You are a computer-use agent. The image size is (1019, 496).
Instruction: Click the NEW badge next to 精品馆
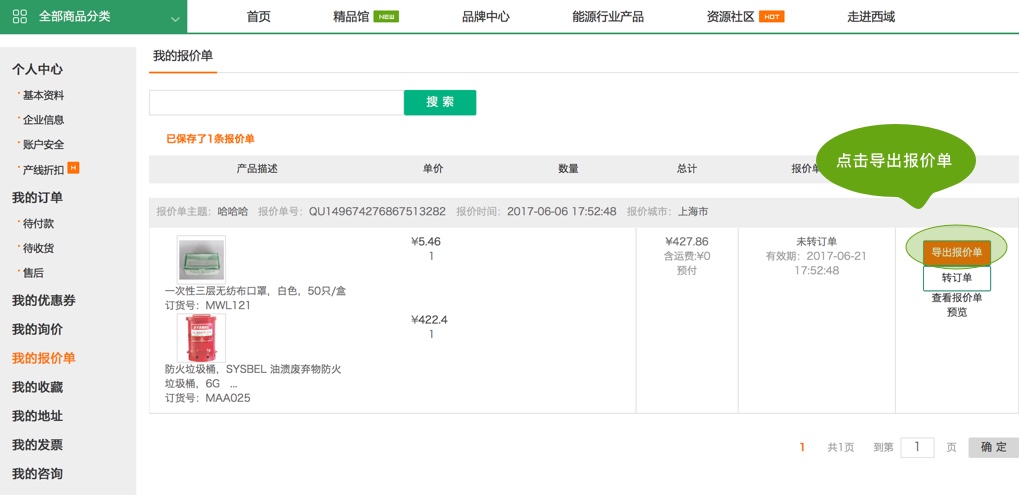pos(386,17)
